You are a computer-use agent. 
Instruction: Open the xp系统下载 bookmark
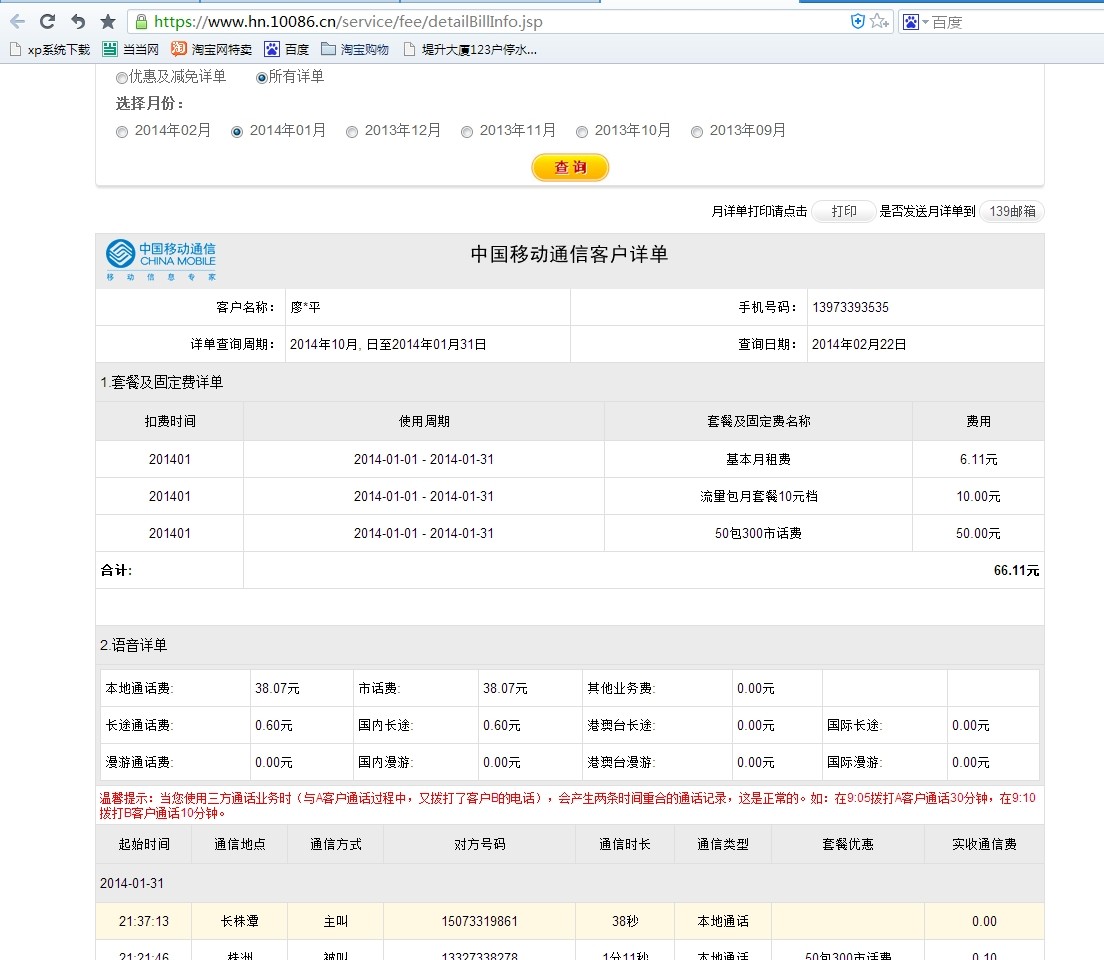point(49,49)
